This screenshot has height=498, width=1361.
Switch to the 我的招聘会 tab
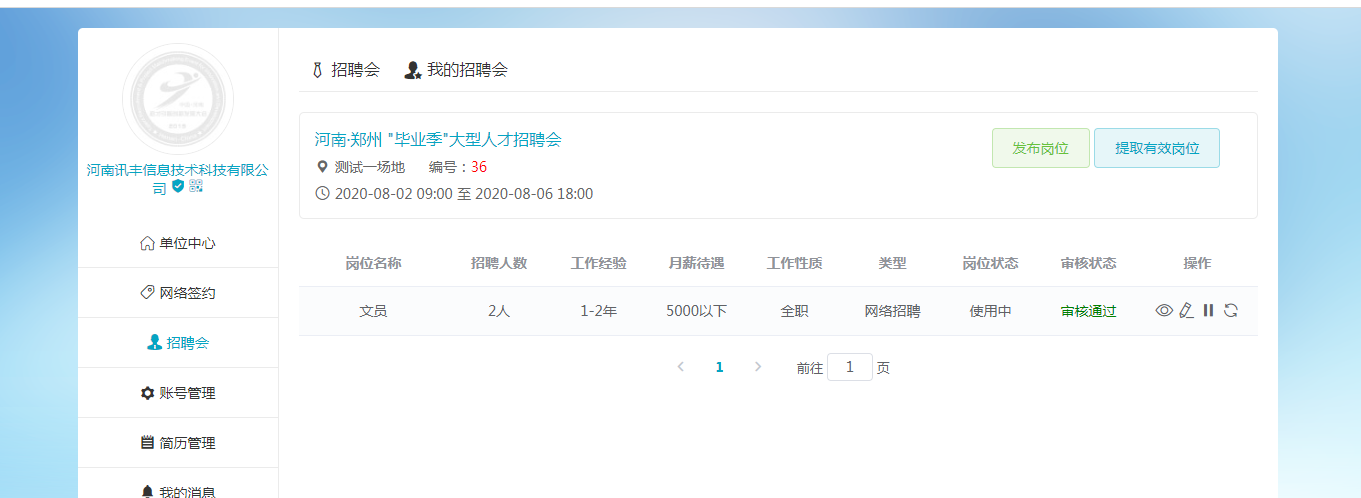[456, 70]
